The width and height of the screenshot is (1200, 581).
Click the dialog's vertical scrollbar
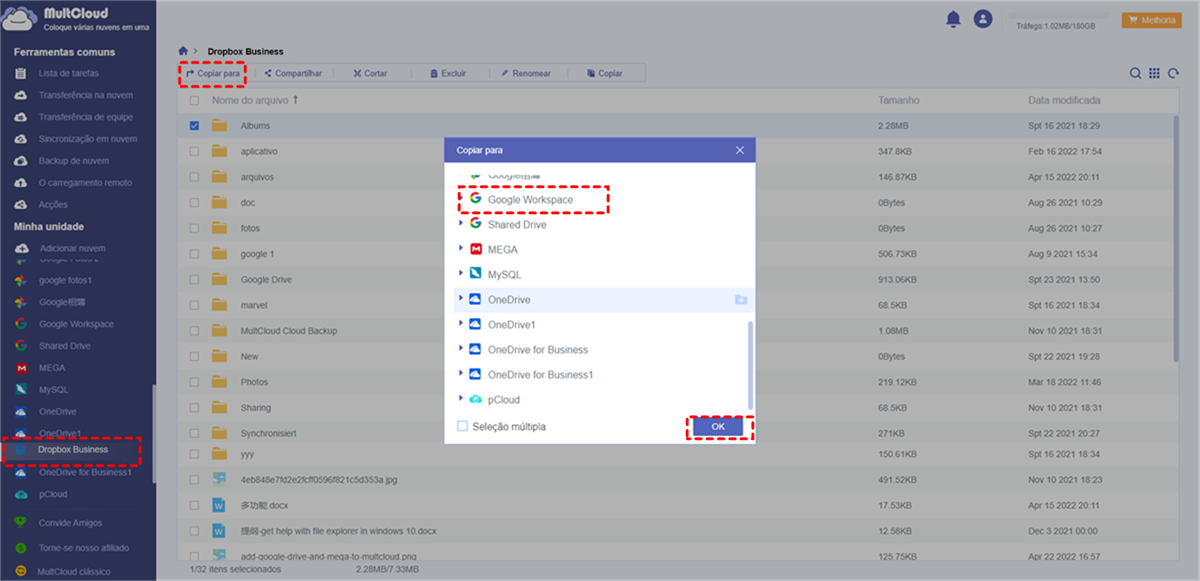tap(752, 363)
